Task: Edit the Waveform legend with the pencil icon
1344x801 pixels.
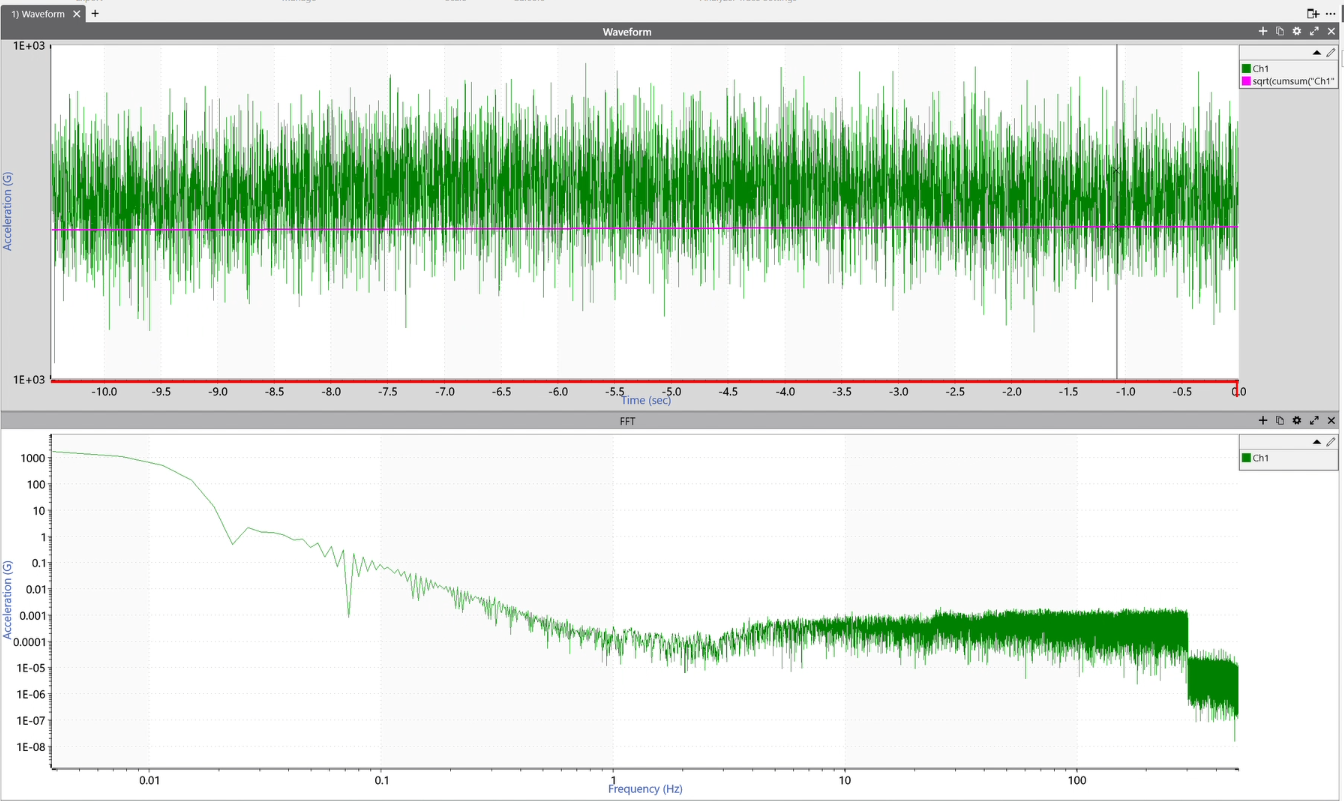Action: (x=1331, y=53)
